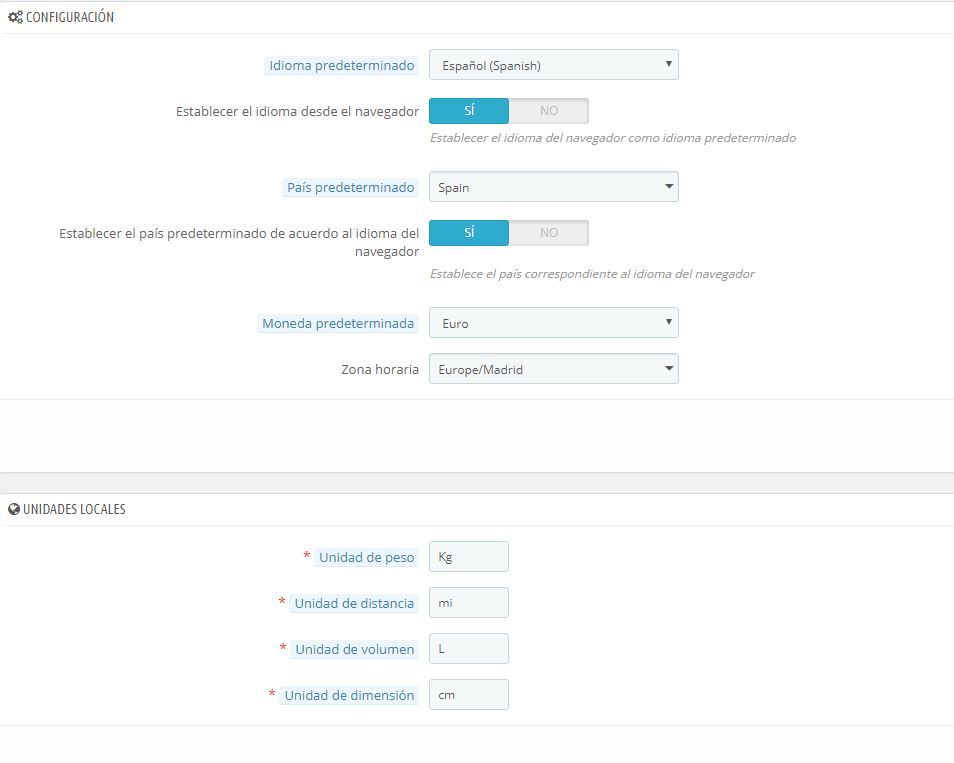
Task: Click help text 'Establecer el idioma del navegador como'
Action: pos(613,138)
